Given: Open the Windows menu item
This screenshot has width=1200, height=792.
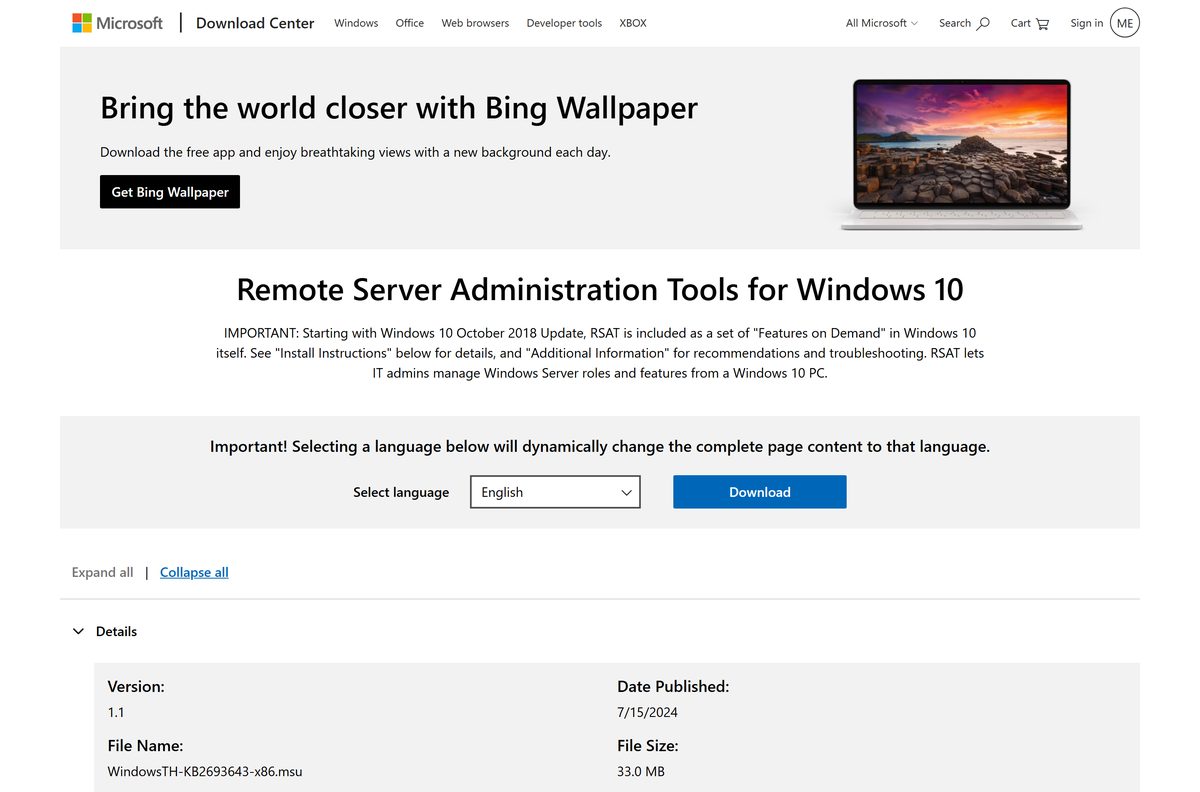Looking at the screenshot, I should (x=356, y=23).
